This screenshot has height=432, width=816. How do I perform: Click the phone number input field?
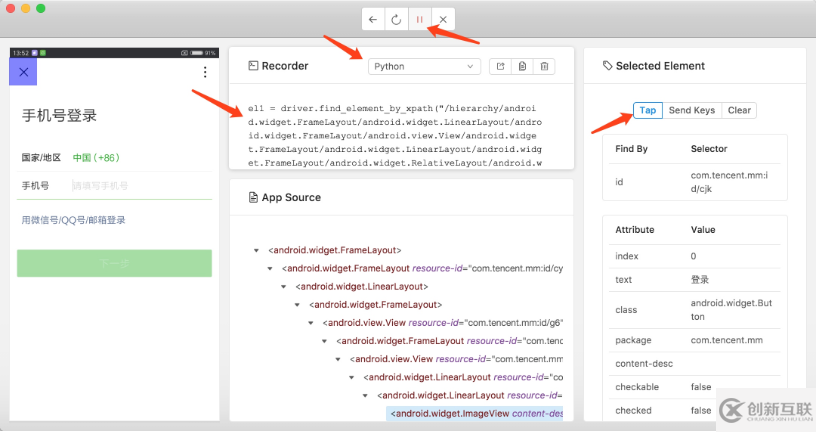[140, 185]
